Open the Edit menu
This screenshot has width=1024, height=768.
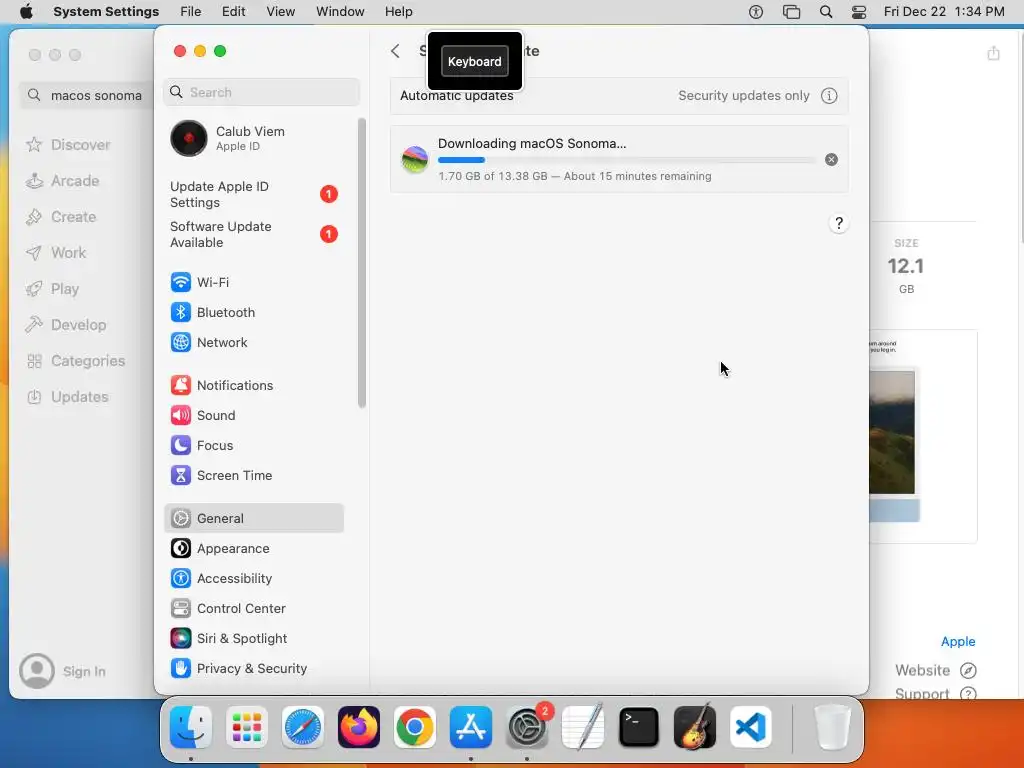pyautogui.click(x=233, y=12)
